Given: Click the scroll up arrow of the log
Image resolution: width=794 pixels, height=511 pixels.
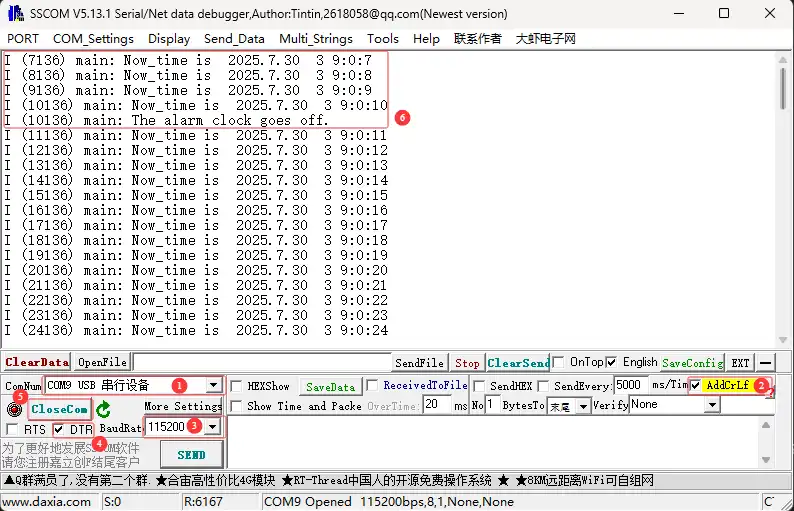Looking at the screenshot, I should (784, 60).
